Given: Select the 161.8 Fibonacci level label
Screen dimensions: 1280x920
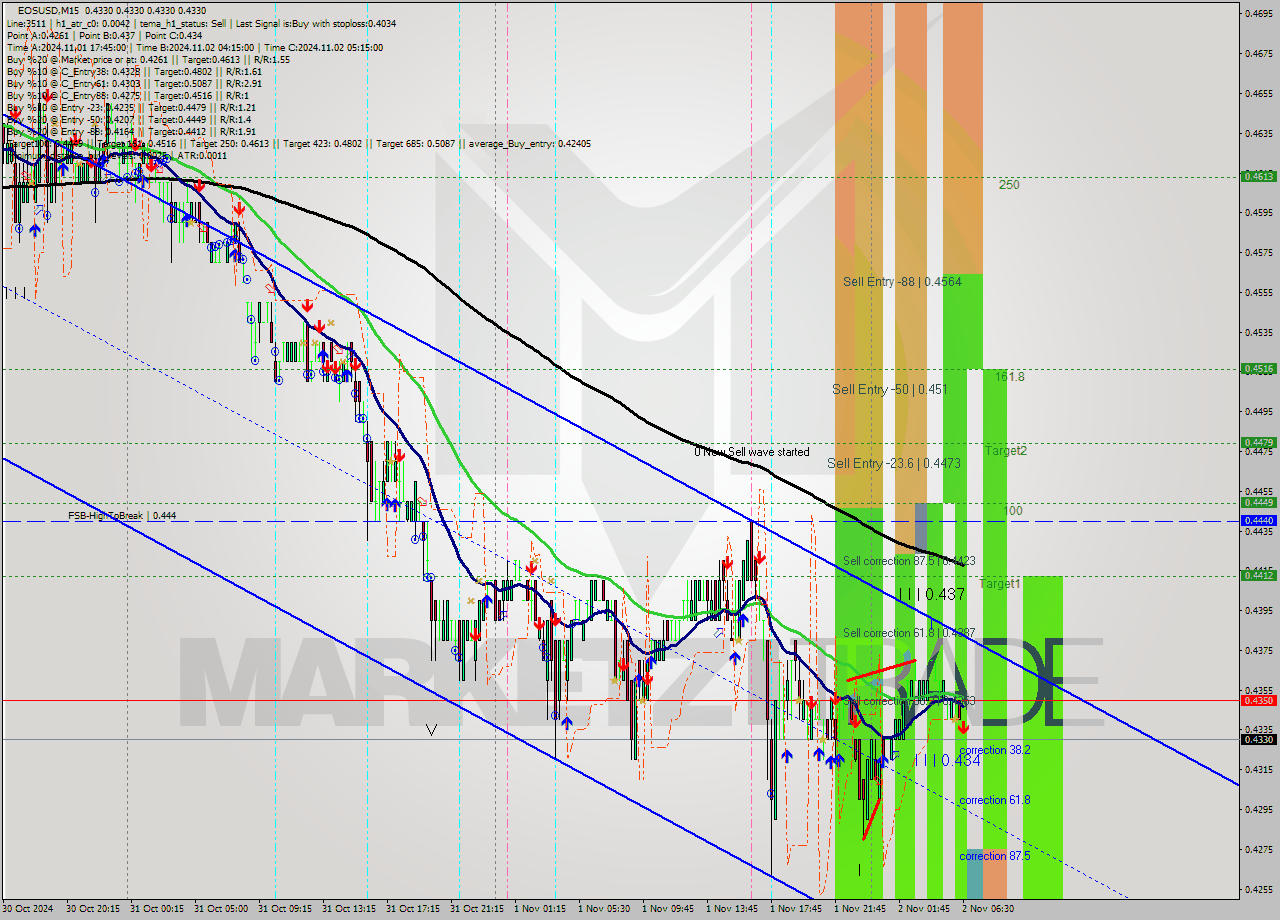Looking at the screenshot, I should pos(1010,377).
